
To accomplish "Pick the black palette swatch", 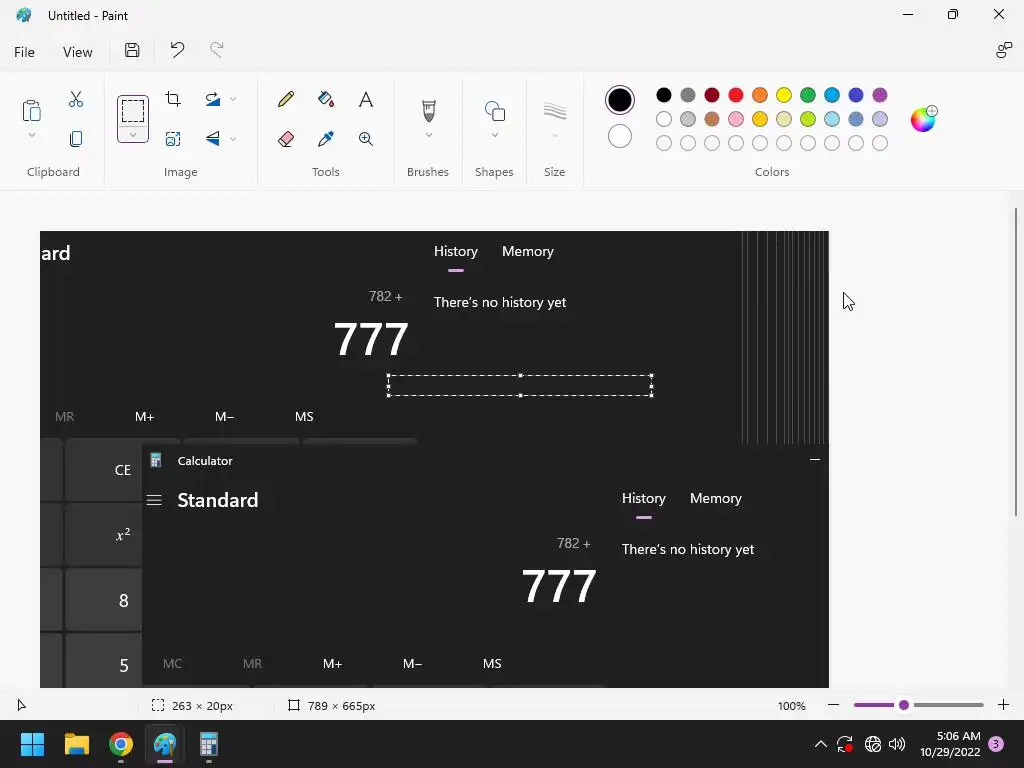I will [664, 95].
